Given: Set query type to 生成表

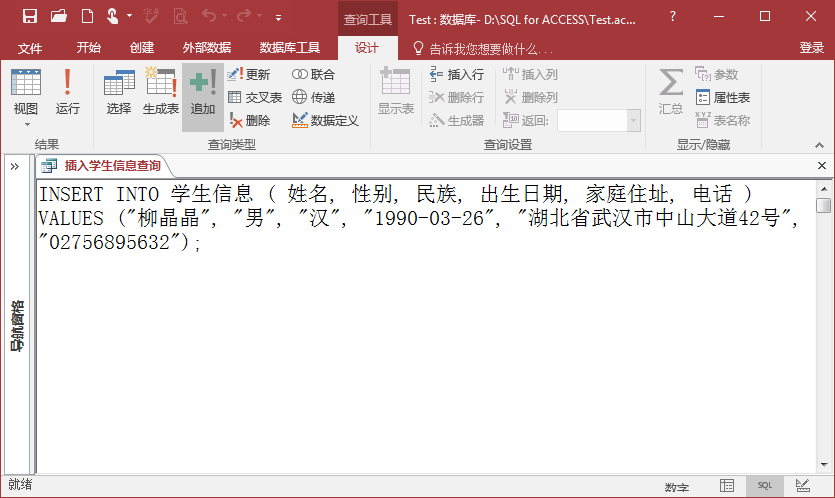Looking at the screenshot, I should 161,92.
